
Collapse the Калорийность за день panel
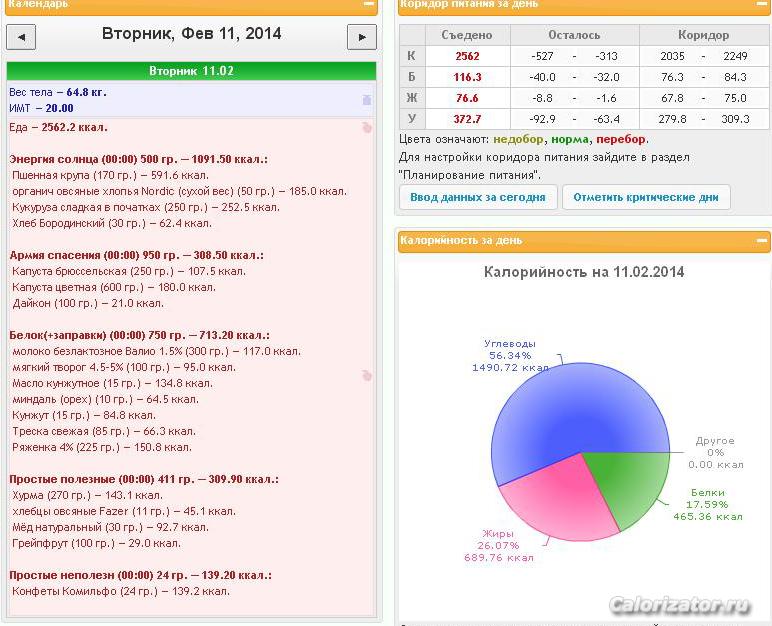pyautogui.click(x=762, y=240)
